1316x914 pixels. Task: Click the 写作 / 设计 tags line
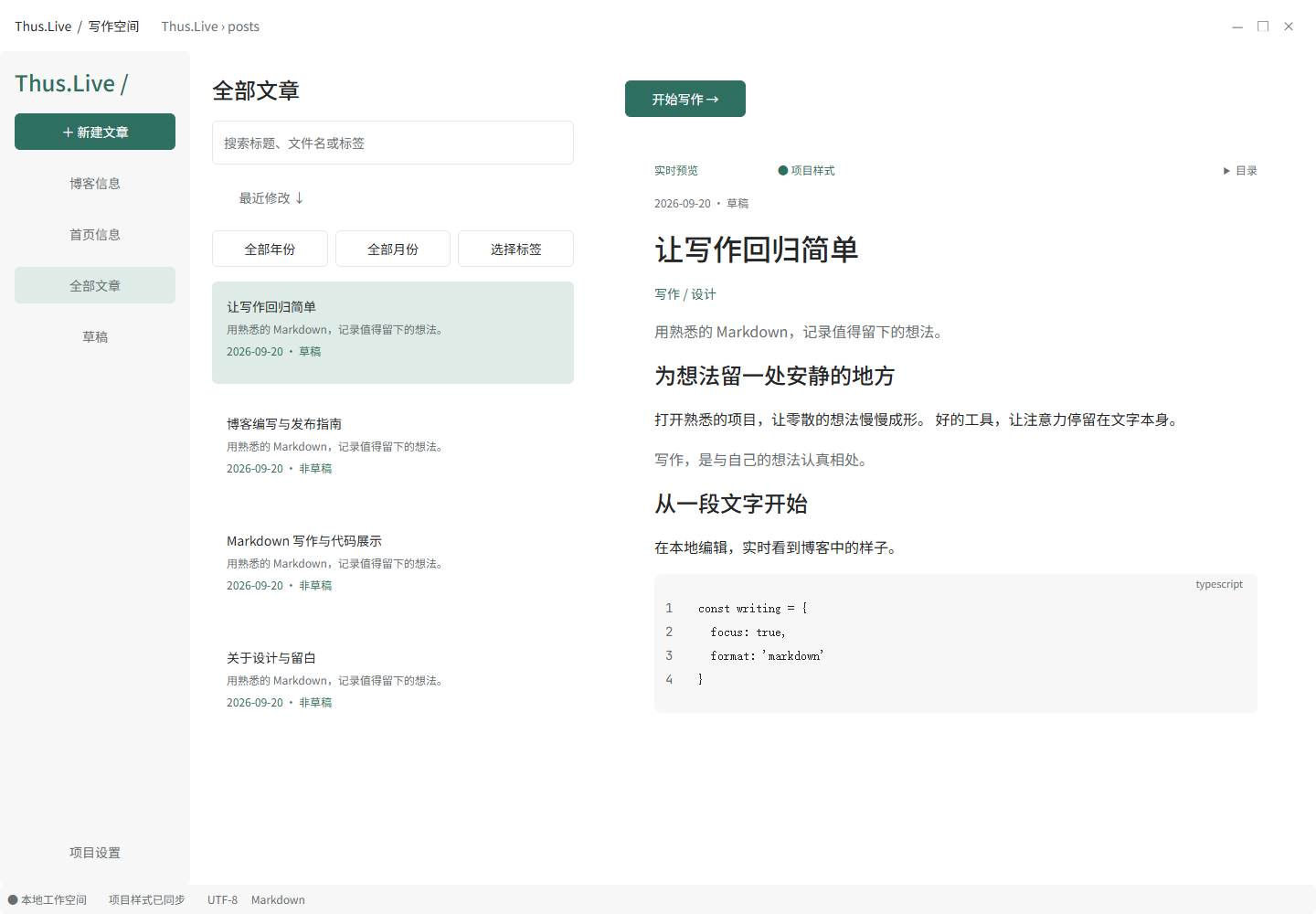[x=685, y=293]
